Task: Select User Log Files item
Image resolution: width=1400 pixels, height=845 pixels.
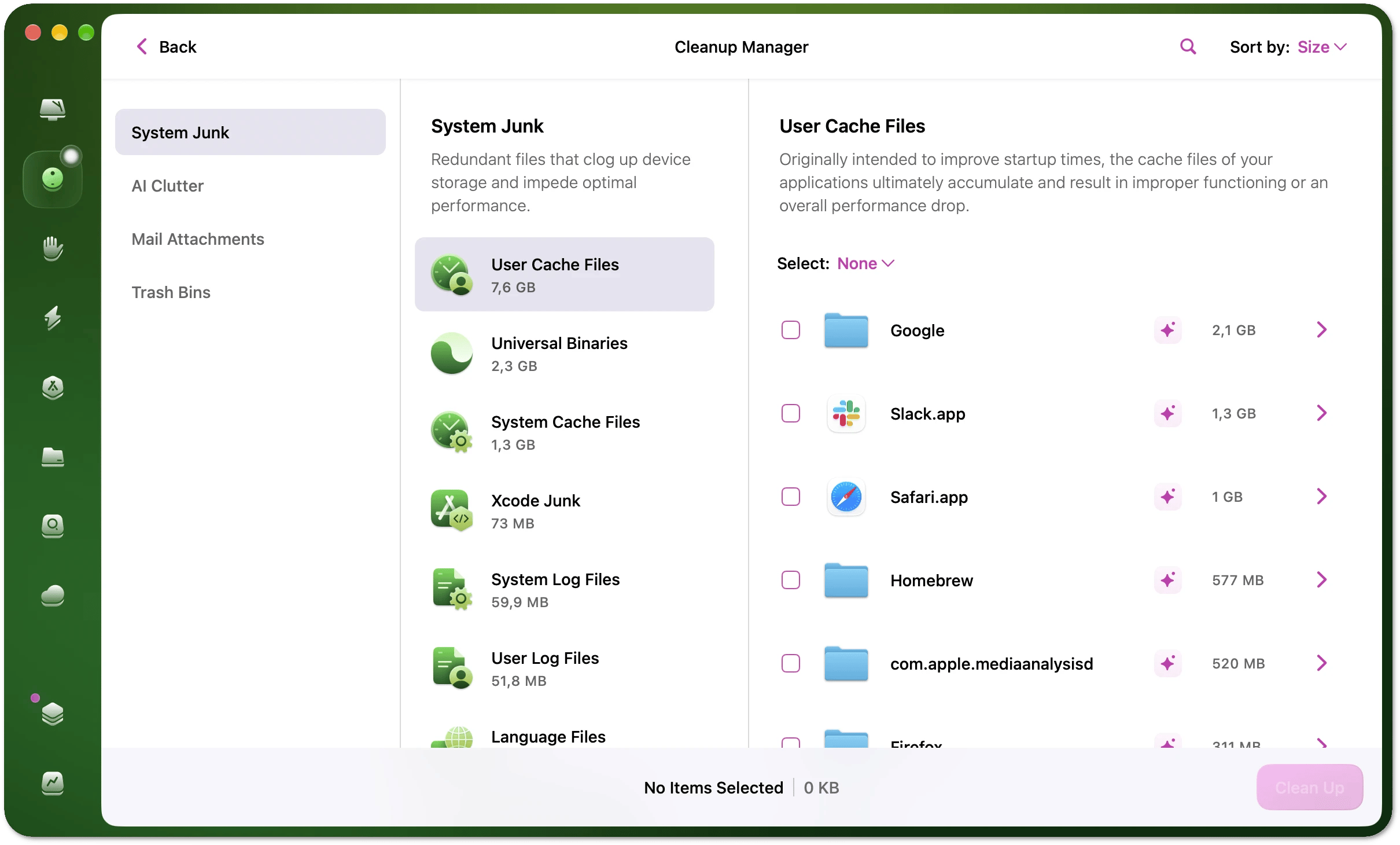Action: [x=565, y=668]
